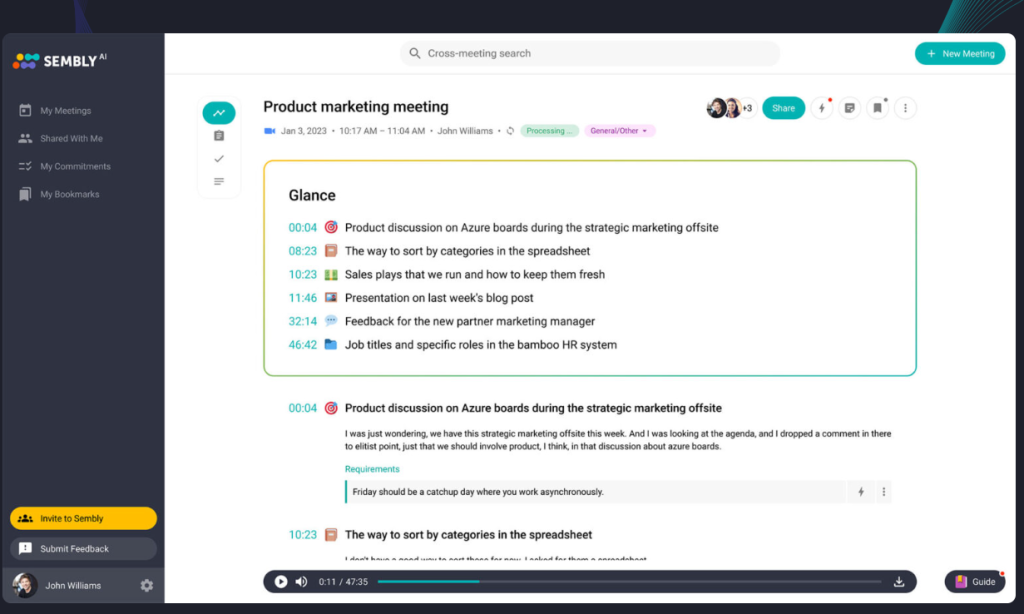The height and width of the screenshot is (614, 1024).
Task: Open options menu on Friday catchup requirement
Action: pos(884,492)
